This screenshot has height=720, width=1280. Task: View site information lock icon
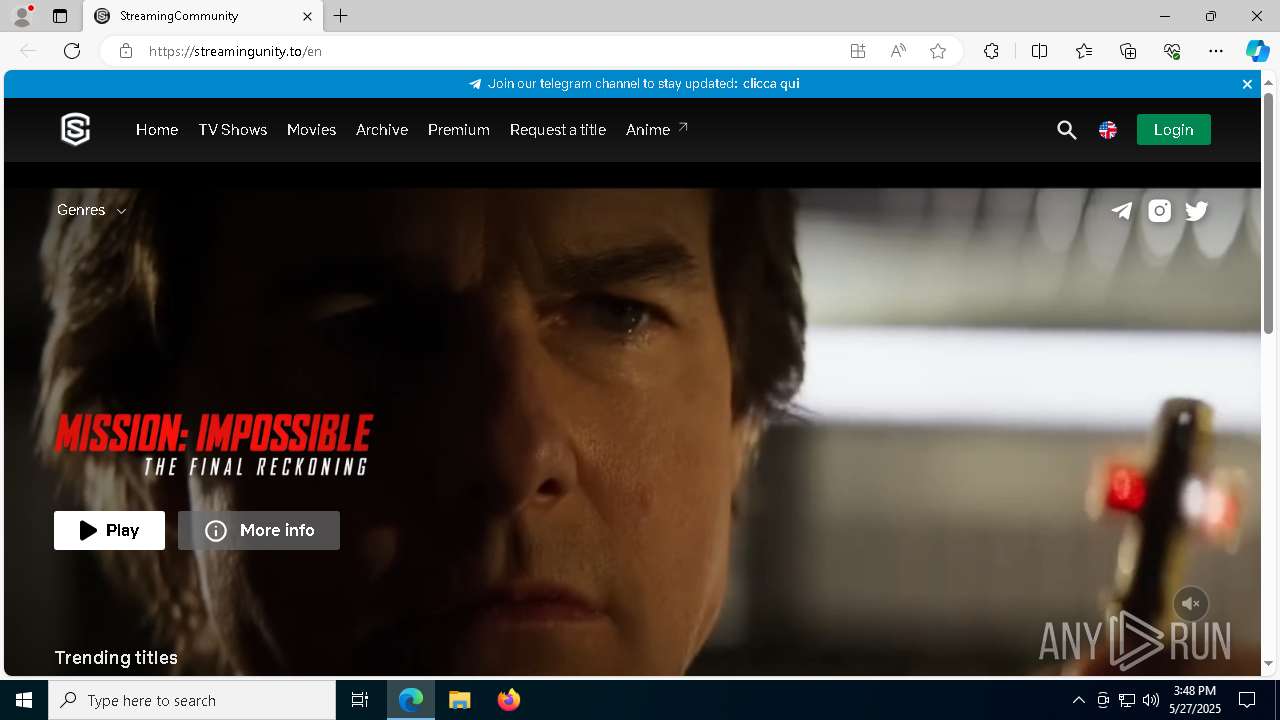click(x=126, y=51)
